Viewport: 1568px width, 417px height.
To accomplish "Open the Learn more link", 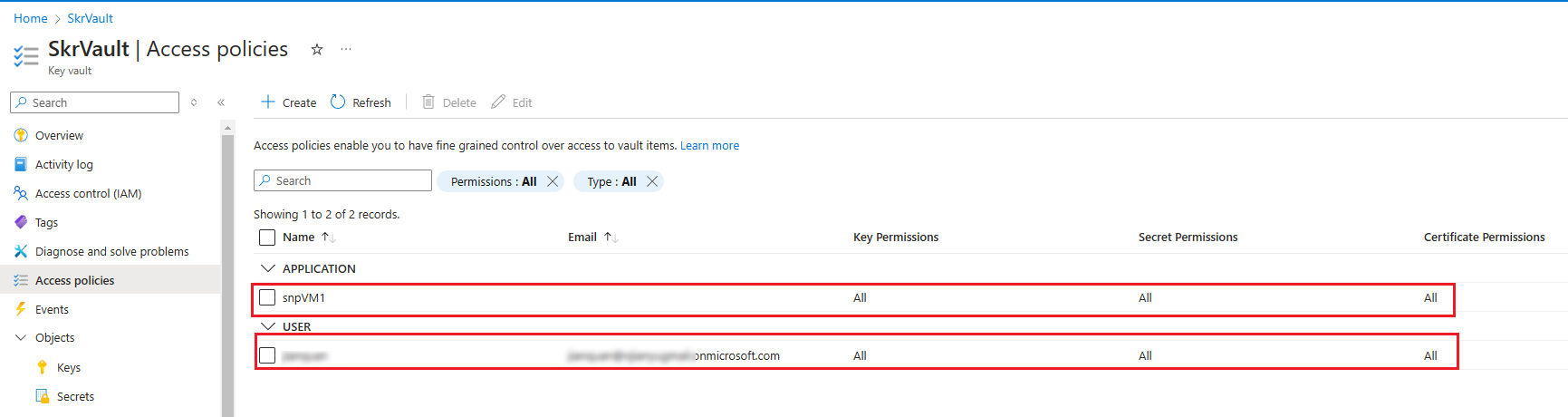I will 709,145.
